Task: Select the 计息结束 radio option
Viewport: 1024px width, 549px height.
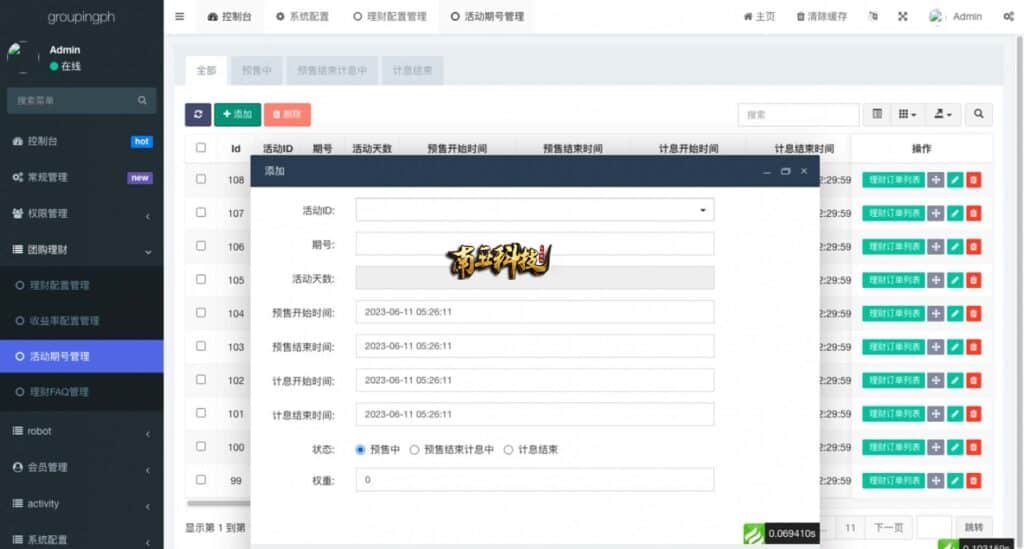Action: click(508, 450)
